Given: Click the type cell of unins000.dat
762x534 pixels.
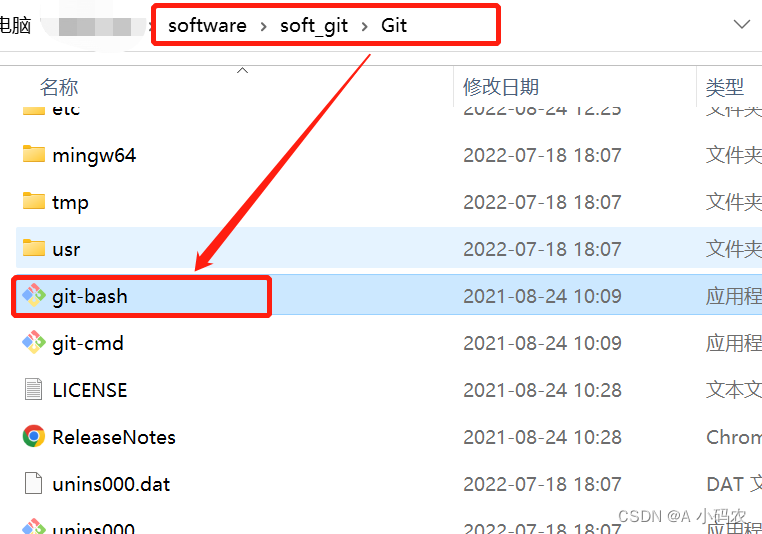Looking at the screenshot, I should [734, 484].
